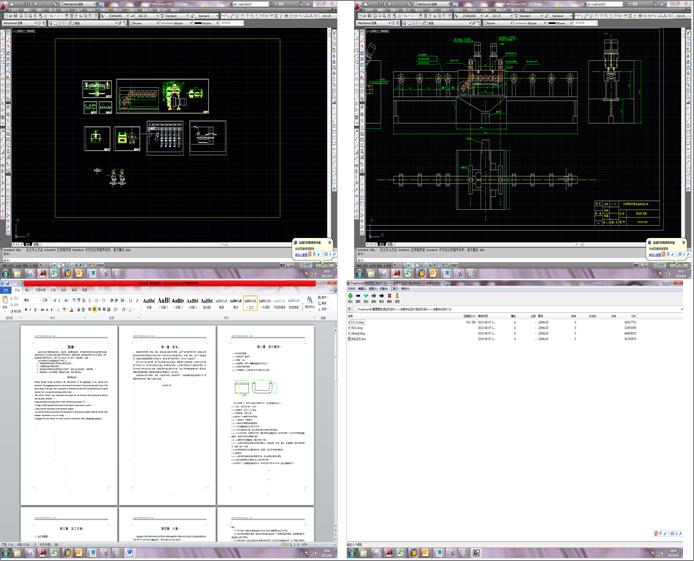This screenshot has height=561, width=694.
Task: Toggle Underline in Word ribbon
Action: [36, 310]
